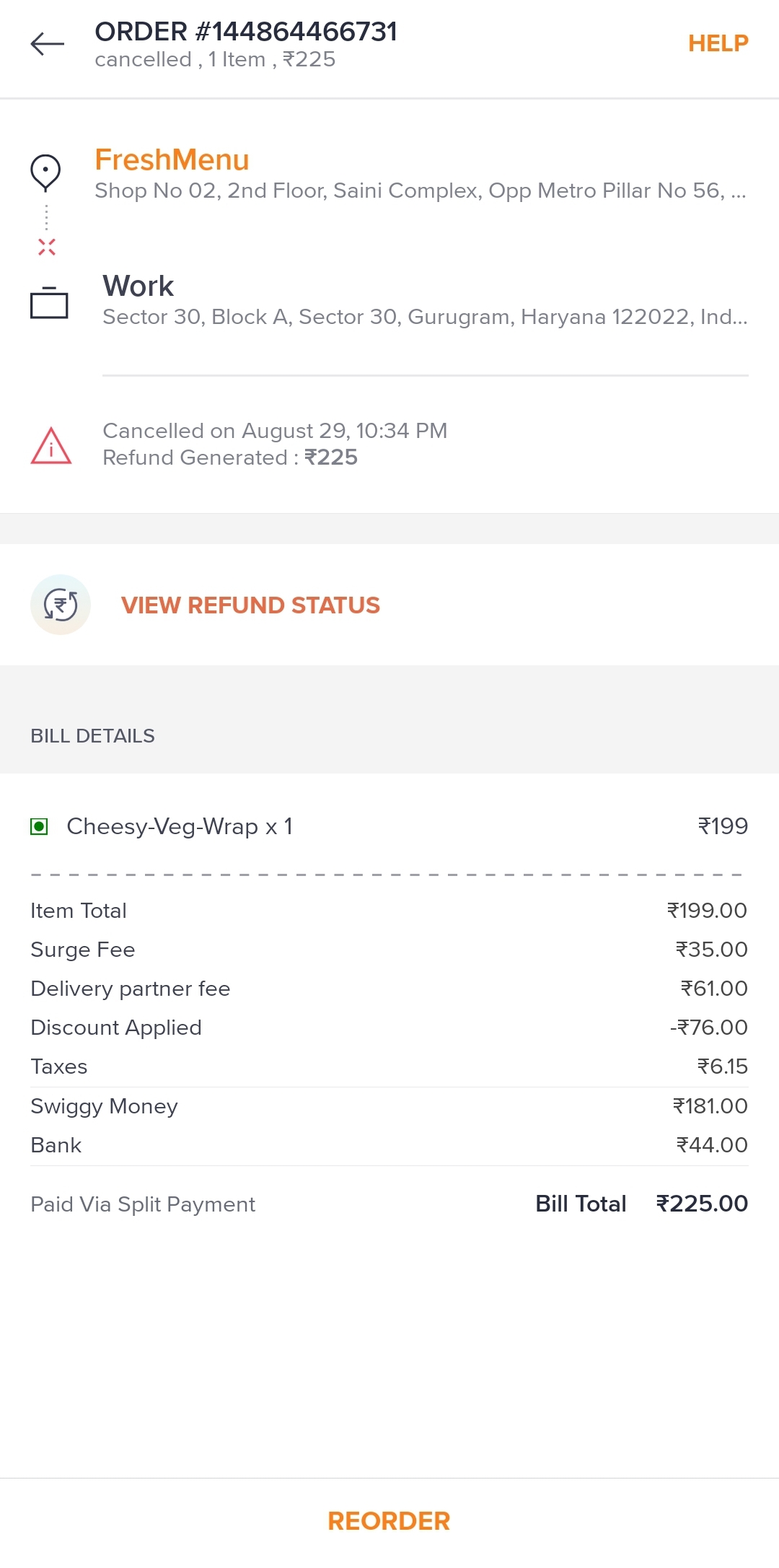Tap the restaurant location pin icon
The height and width of the screenshot is (1568, 779).
click(45, 173)
